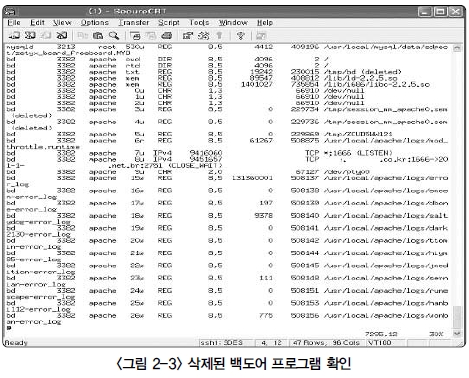Click the vertical scrollbar thumb
The image size is (469, 378).
[457, 317]
